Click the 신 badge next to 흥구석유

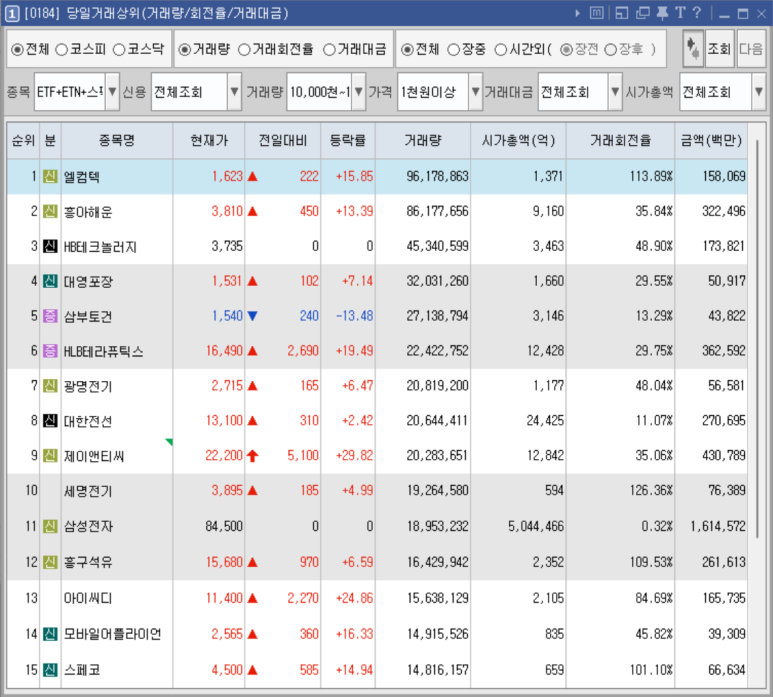(50, 562)
